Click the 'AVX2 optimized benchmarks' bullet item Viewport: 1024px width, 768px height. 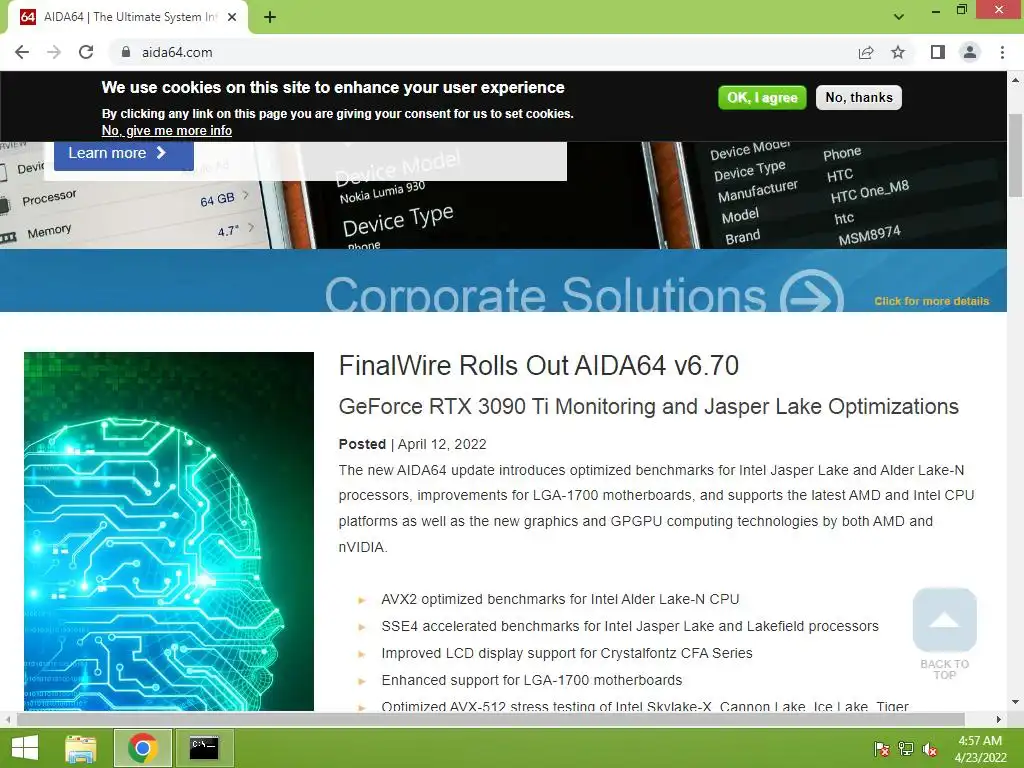pyautogui.click(x=560, y=600)
